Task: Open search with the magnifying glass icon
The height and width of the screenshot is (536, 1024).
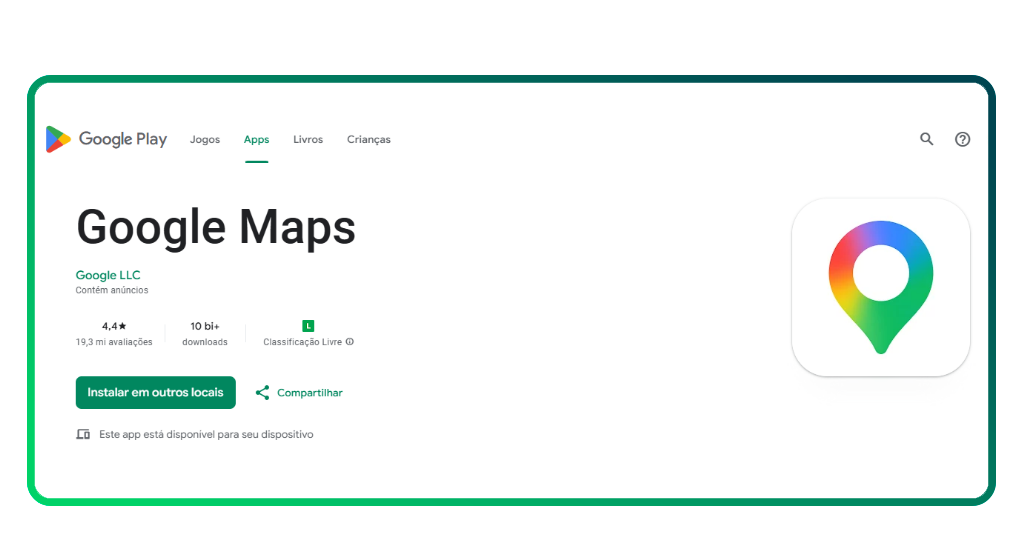Action: tap(926, 139)
